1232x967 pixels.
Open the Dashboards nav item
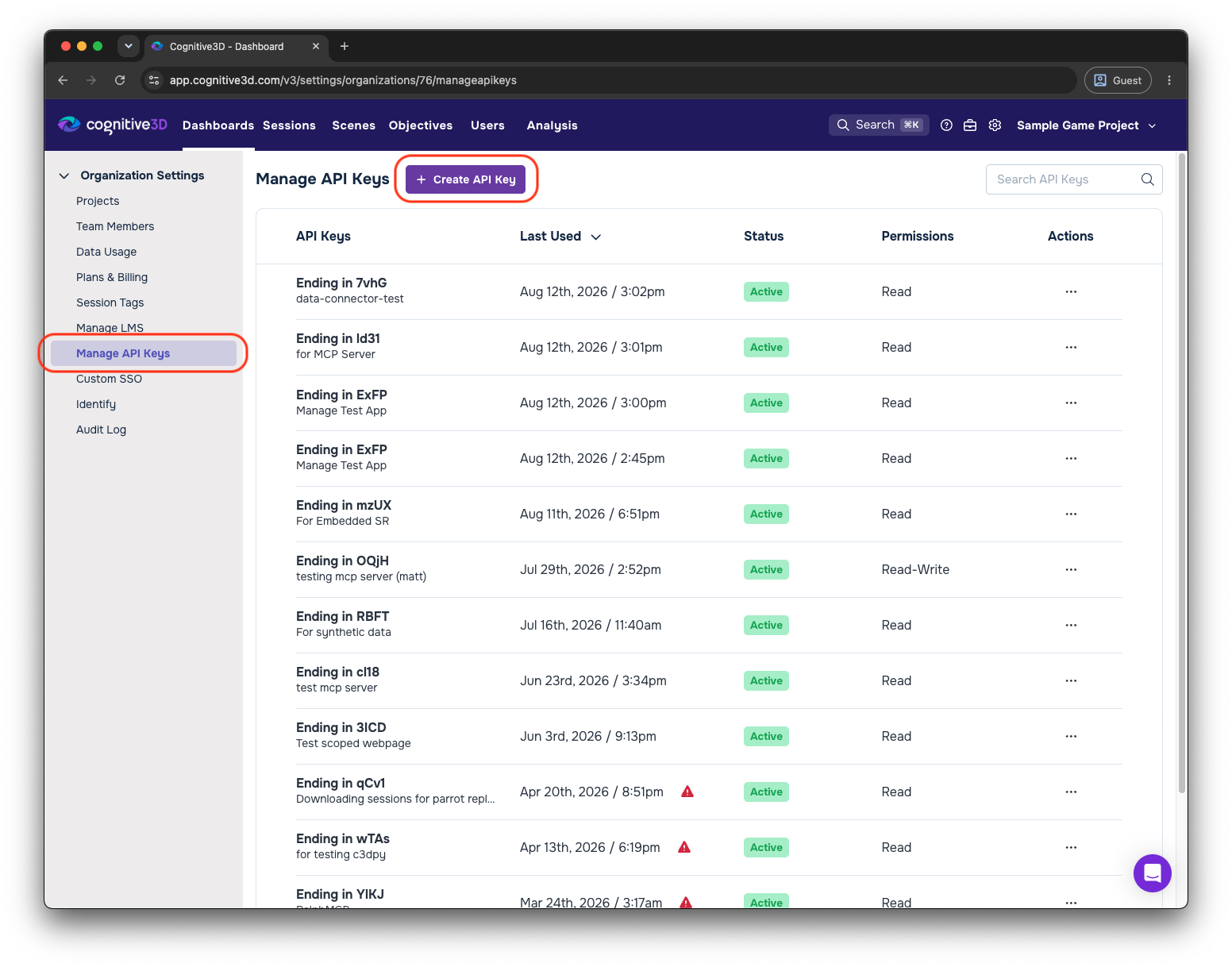pos(218,125)
